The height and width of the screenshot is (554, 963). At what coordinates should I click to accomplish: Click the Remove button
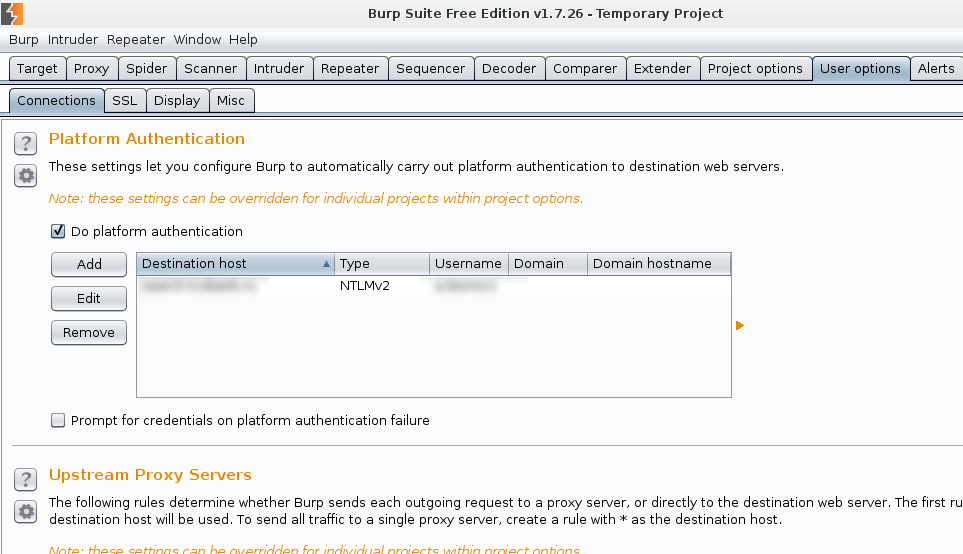89,332
